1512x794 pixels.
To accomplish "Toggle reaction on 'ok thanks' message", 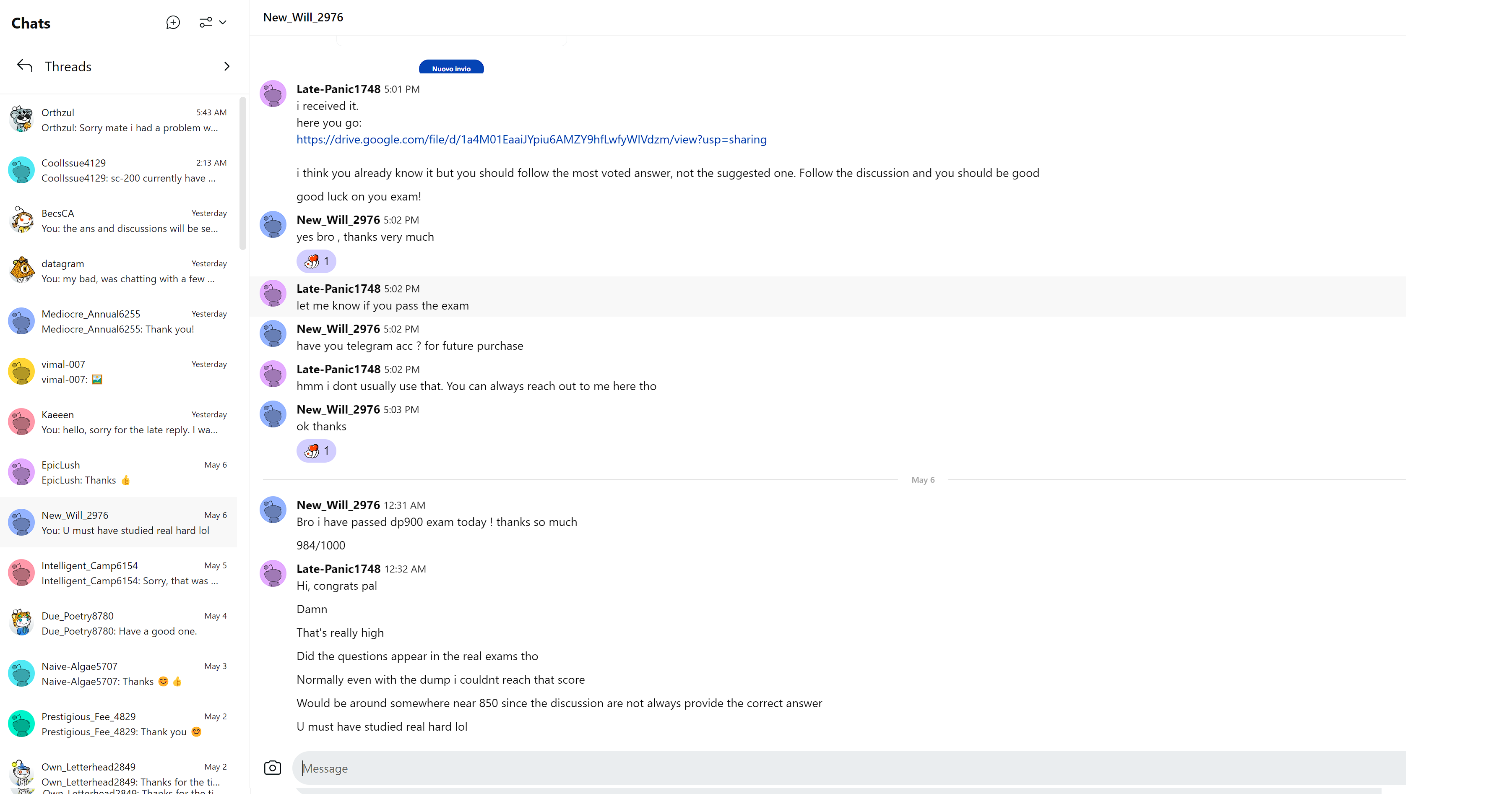I will coord(316,451).
